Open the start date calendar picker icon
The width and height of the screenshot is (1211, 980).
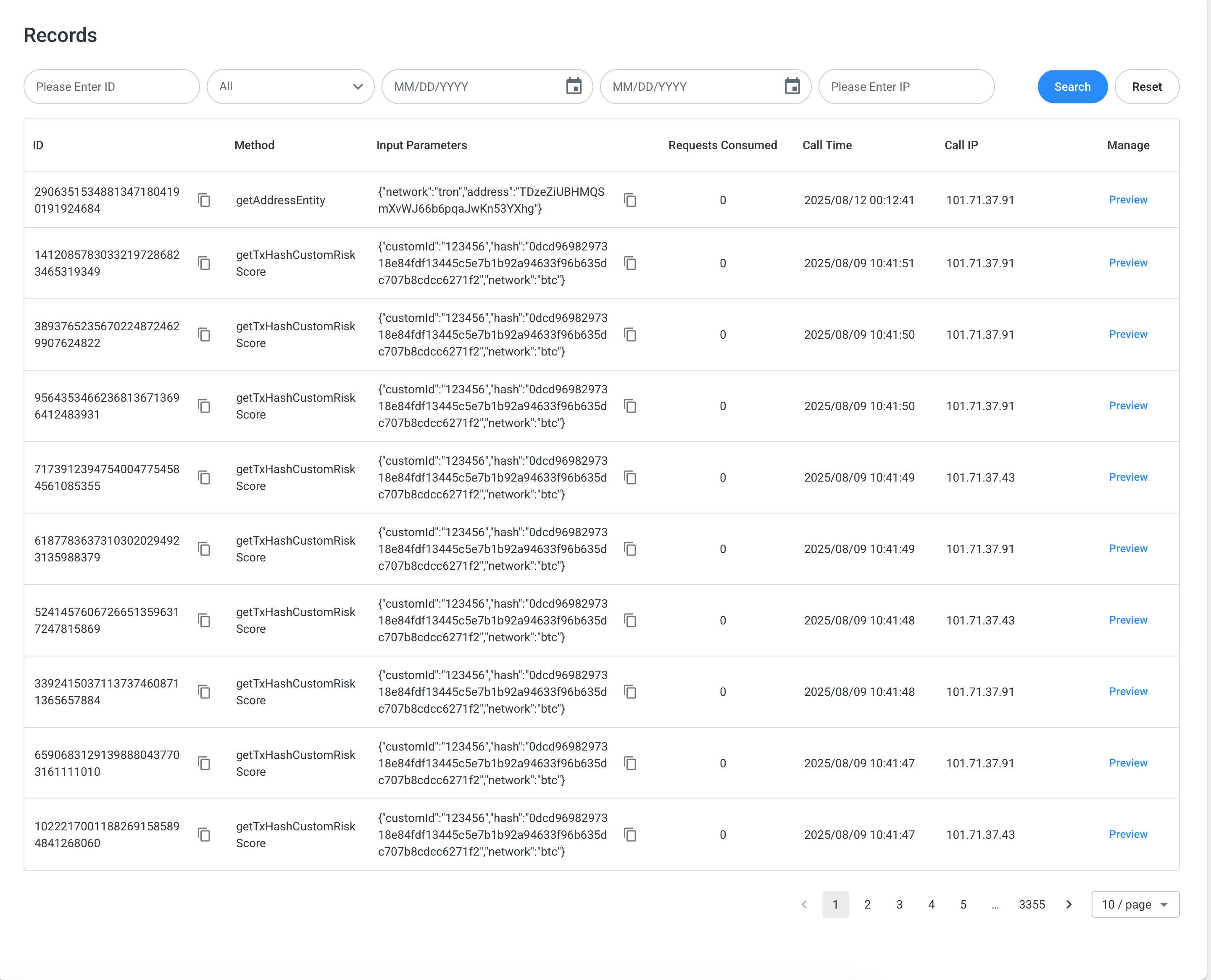tap(573, 87)
